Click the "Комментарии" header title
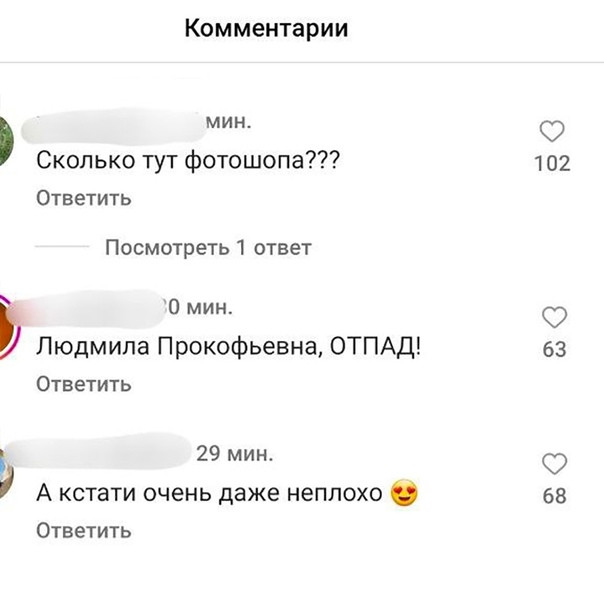This screenshot has height=594, width=604. click(x=267, y=29)
